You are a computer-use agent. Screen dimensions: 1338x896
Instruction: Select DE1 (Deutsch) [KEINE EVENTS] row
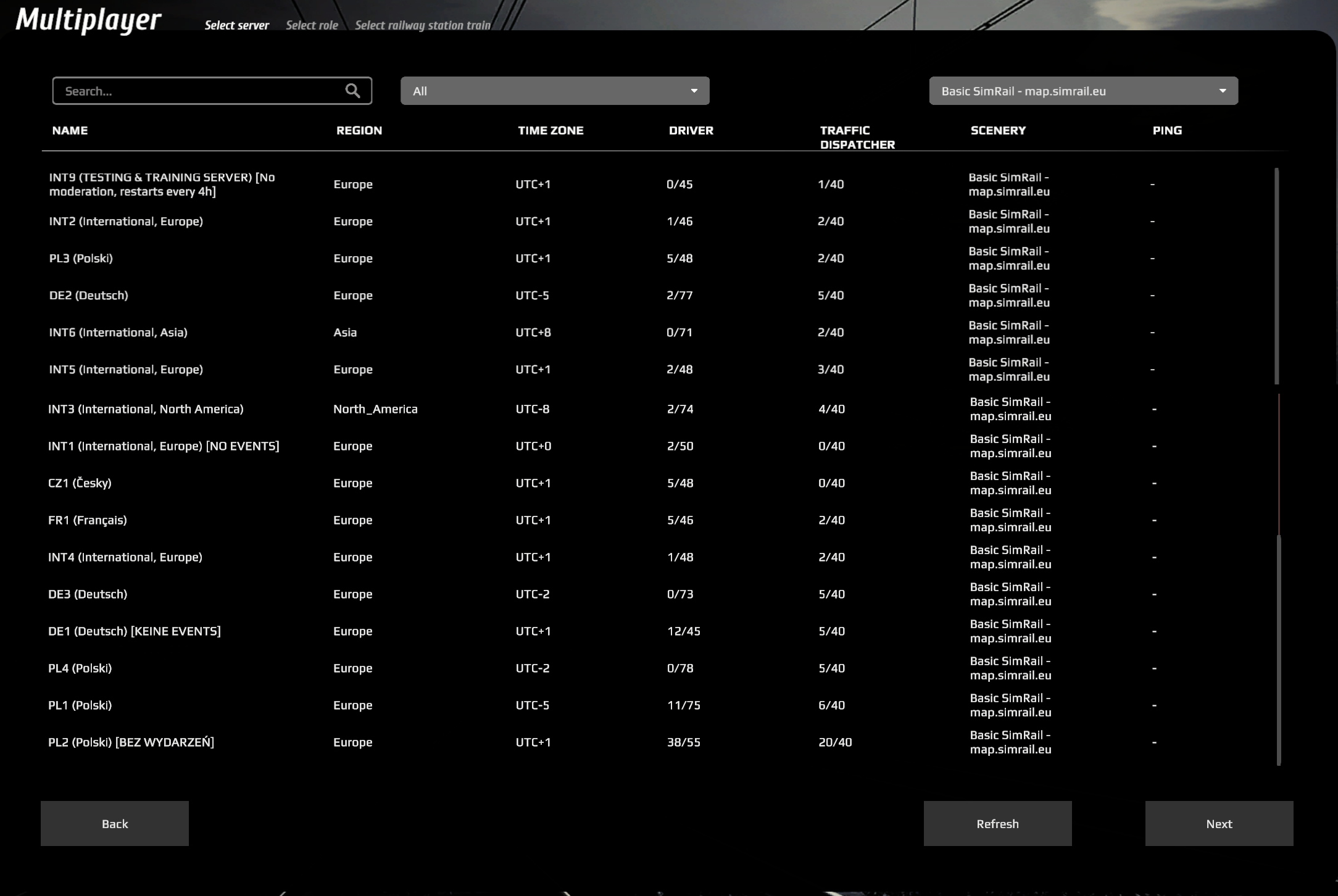pos(134,631)
